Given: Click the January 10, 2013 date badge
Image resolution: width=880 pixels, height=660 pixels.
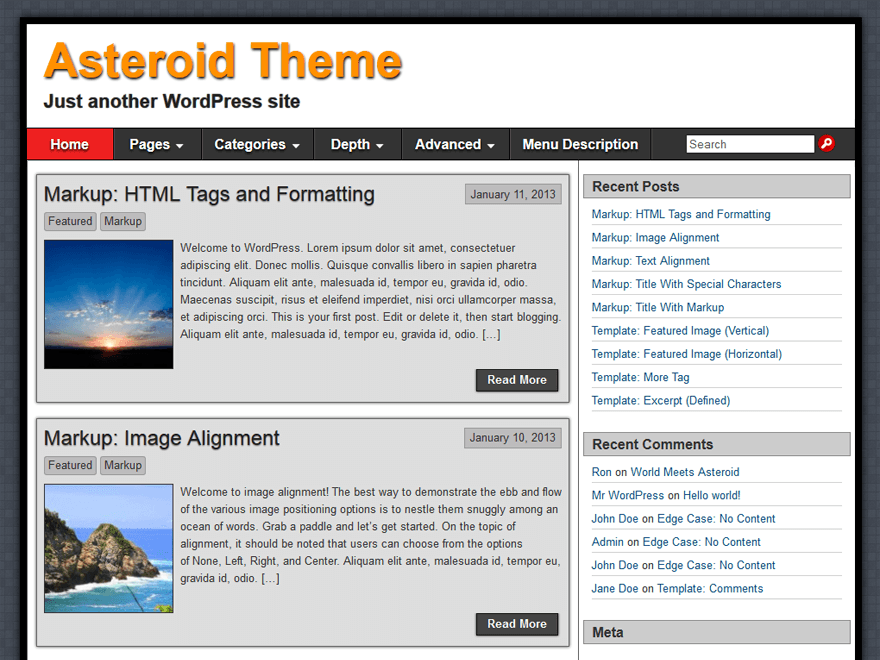Looking at the screenshot, I should 513,438.
